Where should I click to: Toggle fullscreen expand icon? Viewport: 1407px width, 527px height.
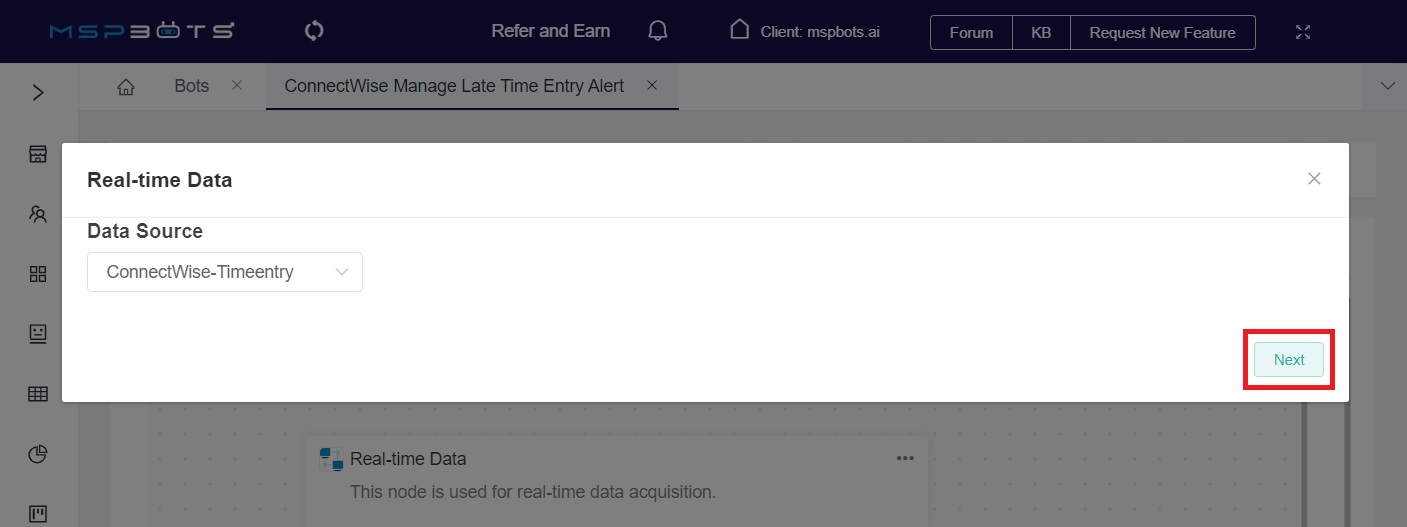click(1302, 32)
